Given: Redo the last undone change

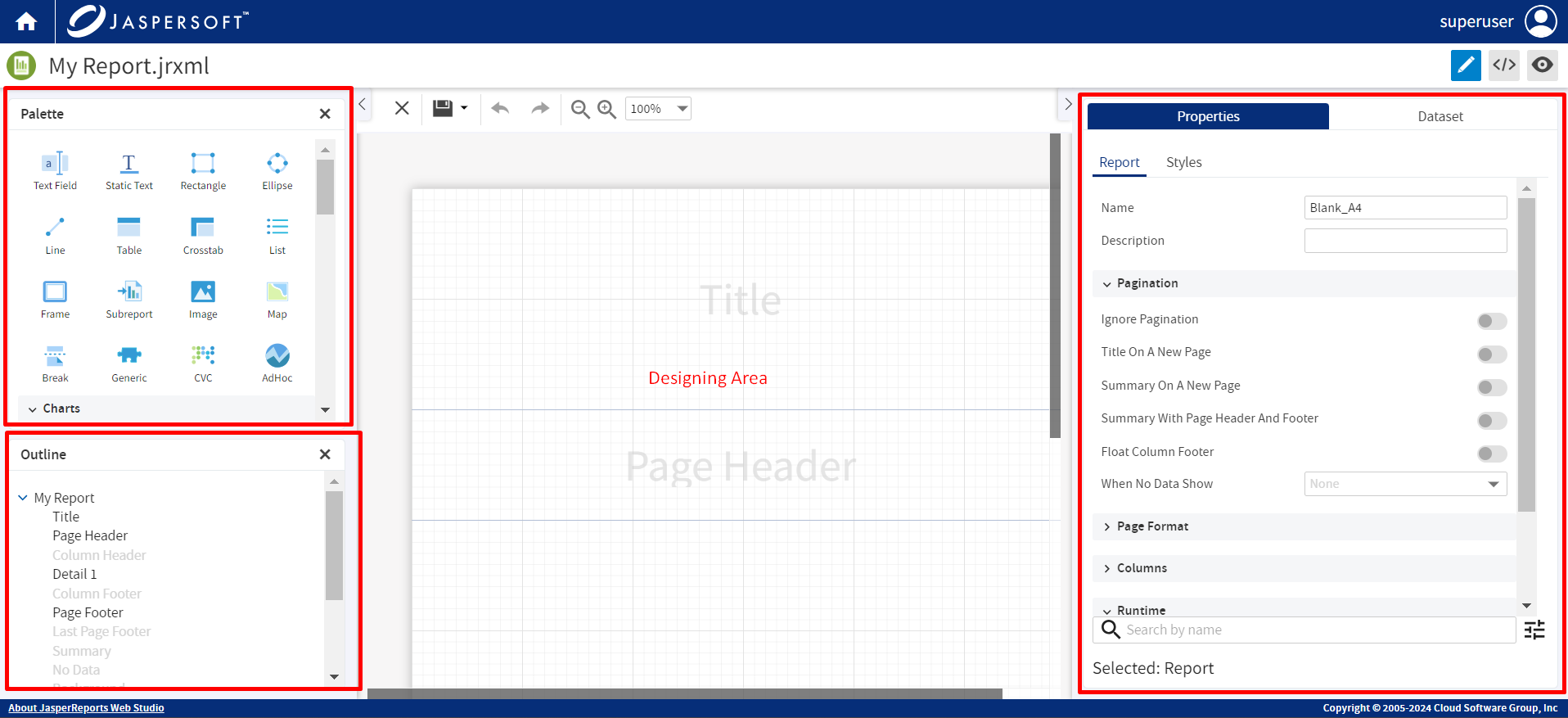Looking at the screenshot, I should click(540, 108).
